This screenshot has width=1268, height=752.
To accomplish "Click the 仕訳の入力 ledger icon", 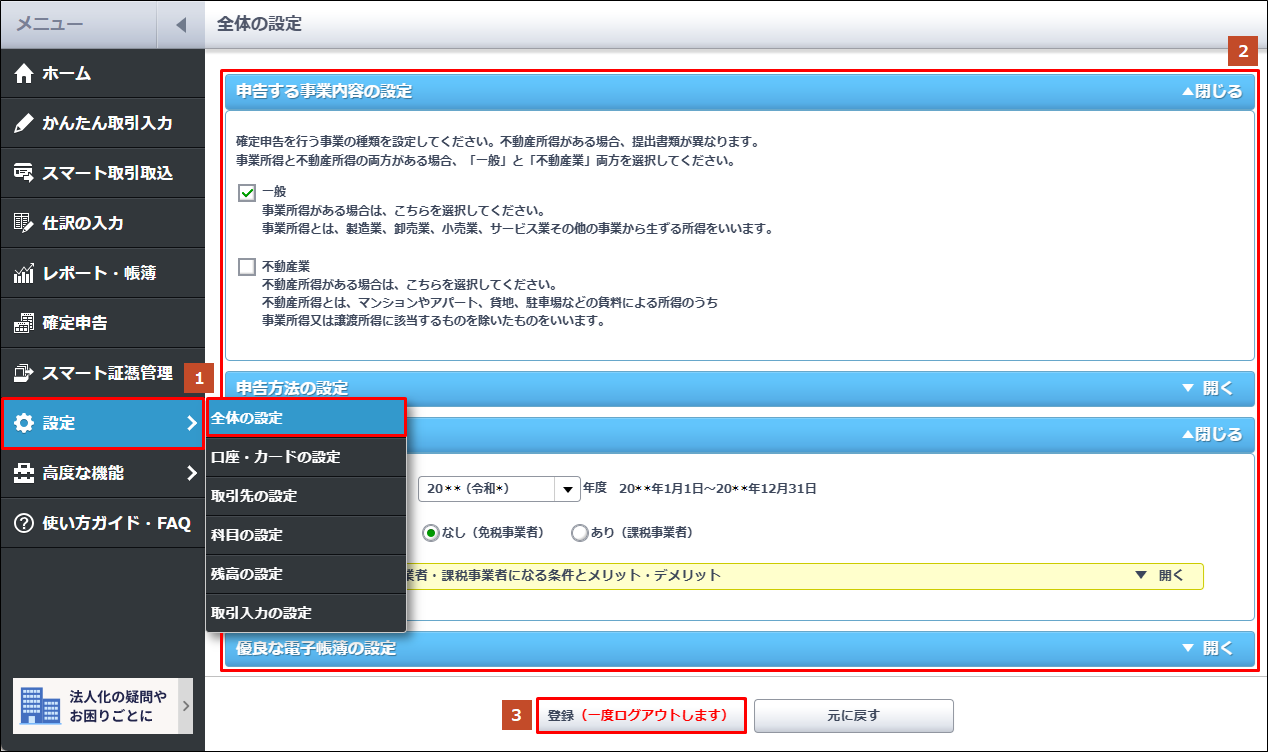I will pyautogui.click(x=25, y=223).
